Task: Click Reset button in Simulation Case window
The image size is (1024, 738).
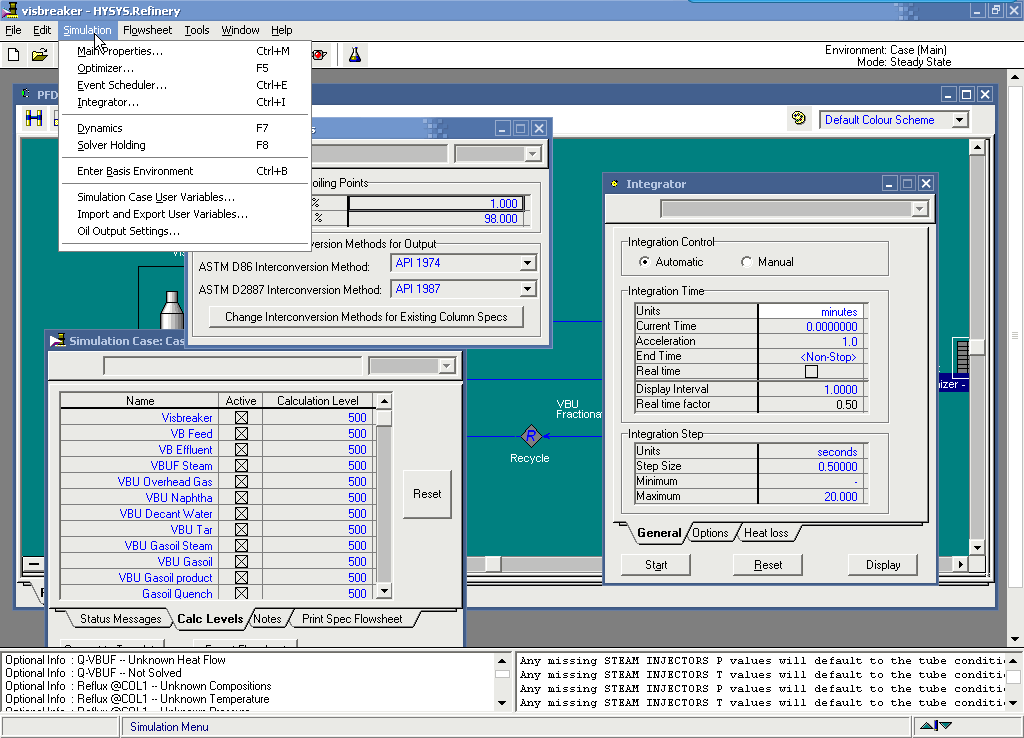Action: (427, 494)
